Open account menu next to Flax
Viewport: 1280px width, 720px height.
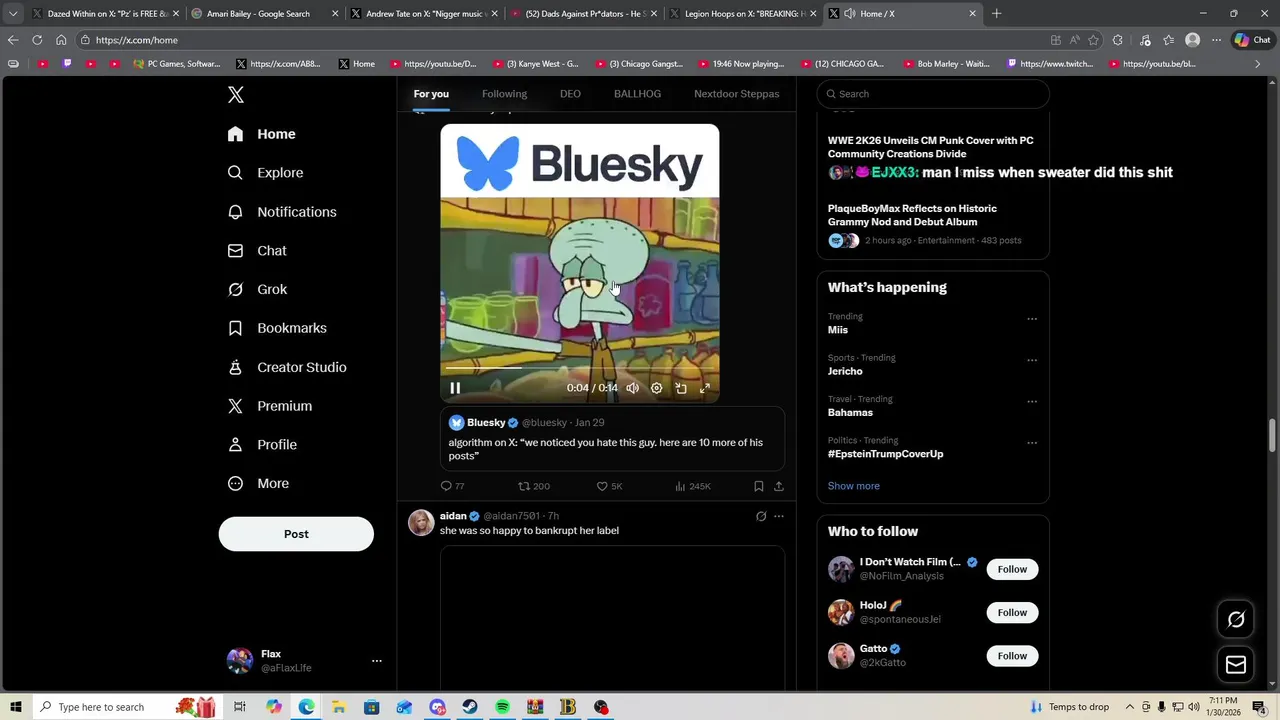pyautogui.click(x=377, y=661)
